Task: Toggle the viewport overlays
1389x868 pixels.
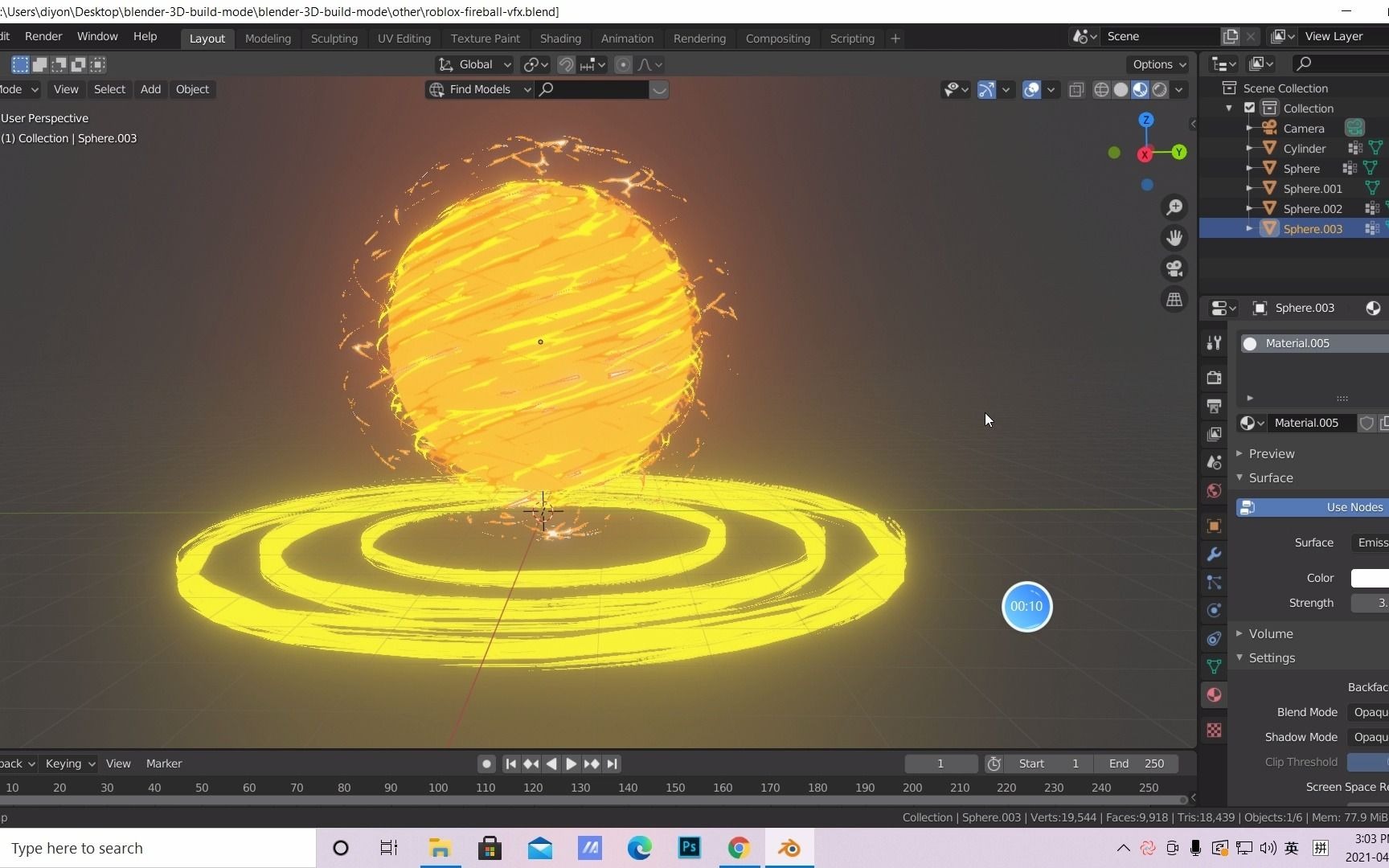Action: pos(1031,89)
